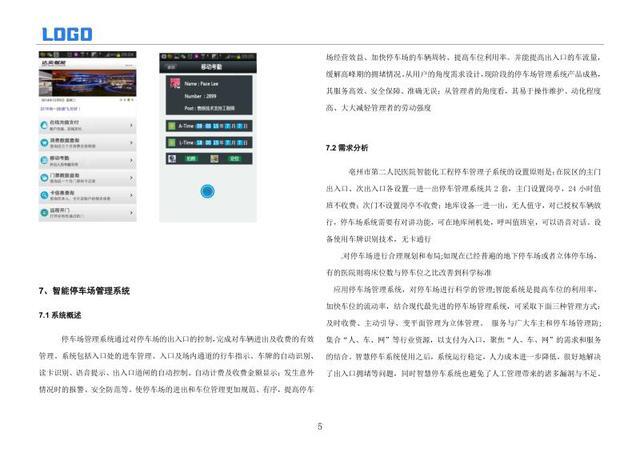Tap the city night banner image in left phone

click(x=87, y=83)
